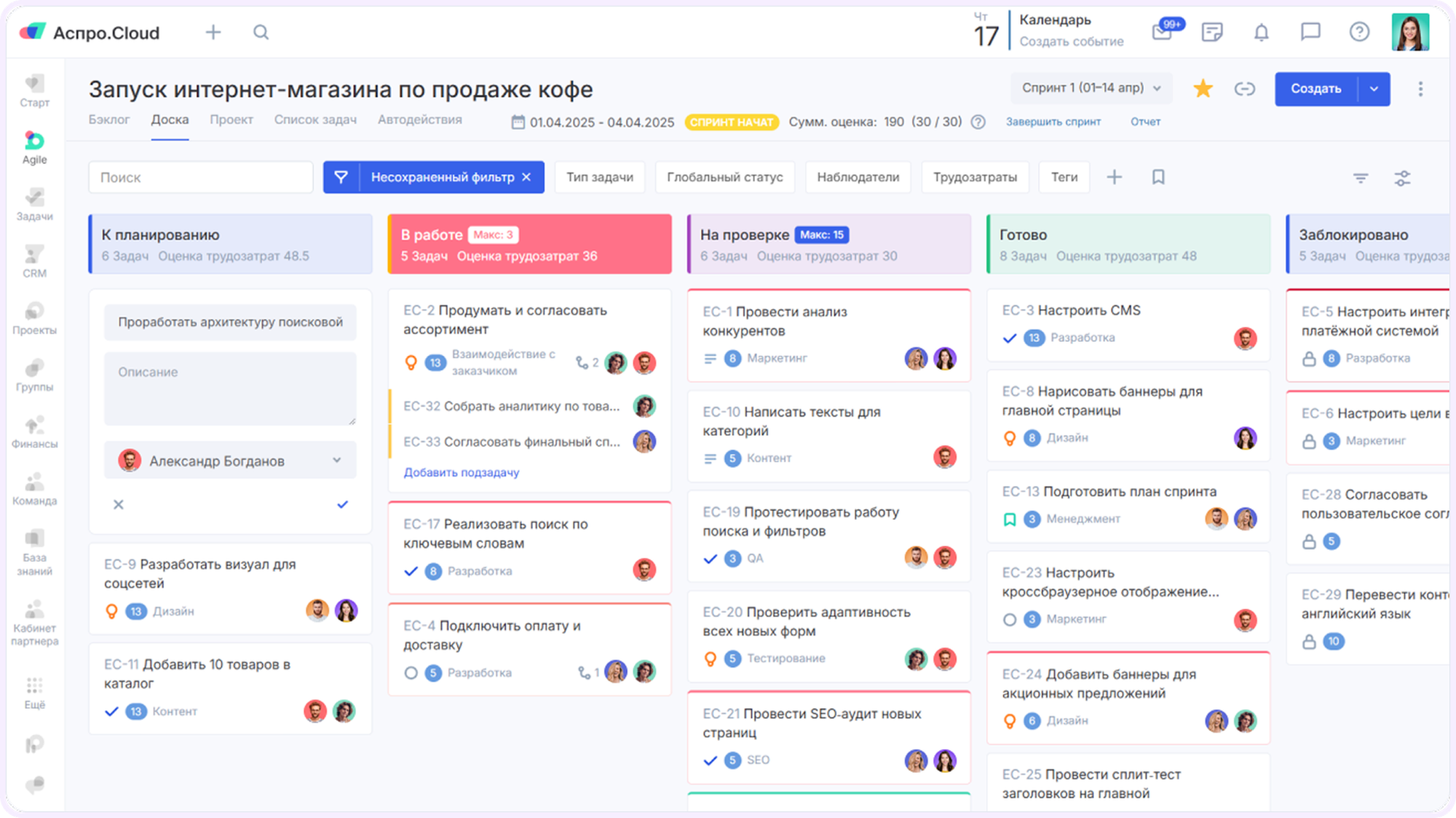The image size is (1456, 818).
Task: Toggle favorite star for the project
Action: click(x=1203, y=89)
